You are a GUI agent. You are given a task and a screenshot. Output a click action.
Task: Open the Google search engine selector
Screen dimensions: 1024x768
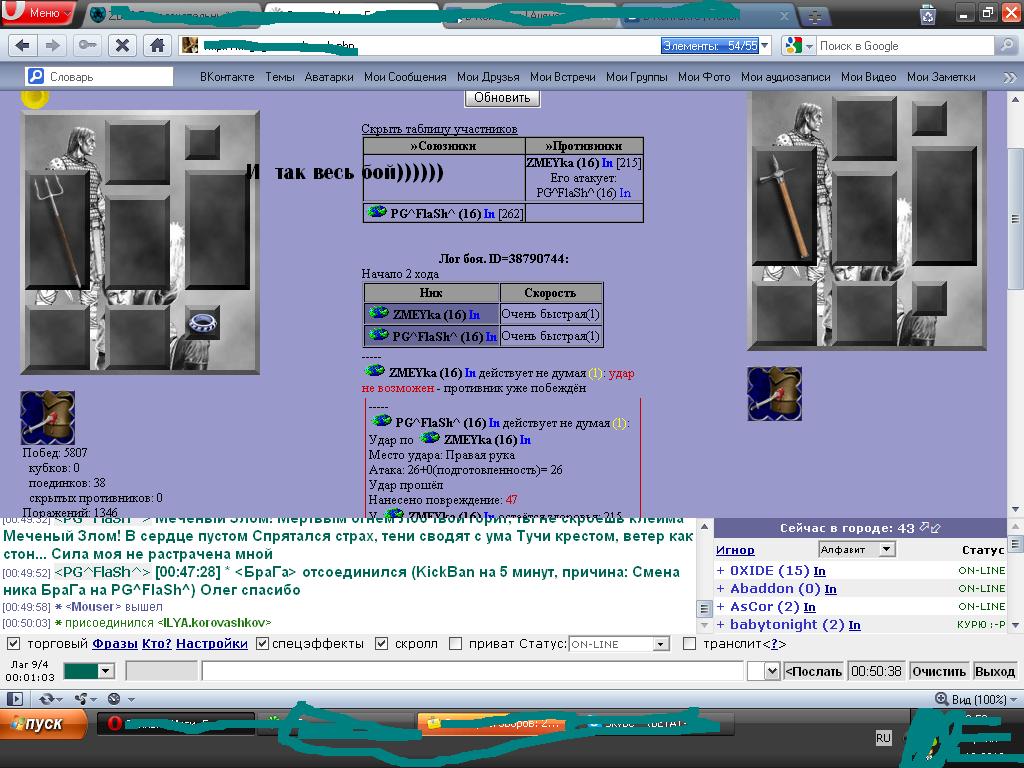click(799, 46)
